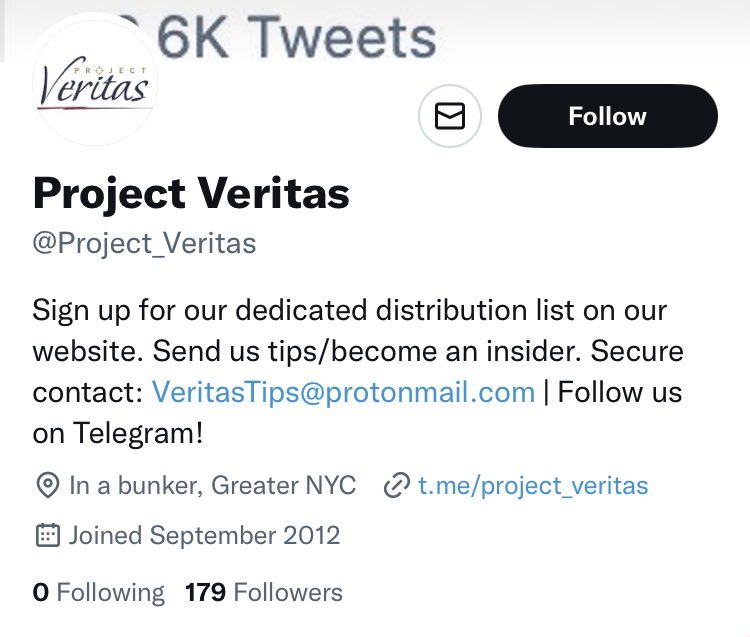Click the Follow us on Telegram text
Viewport: 750px width, 637px height.
357,413
